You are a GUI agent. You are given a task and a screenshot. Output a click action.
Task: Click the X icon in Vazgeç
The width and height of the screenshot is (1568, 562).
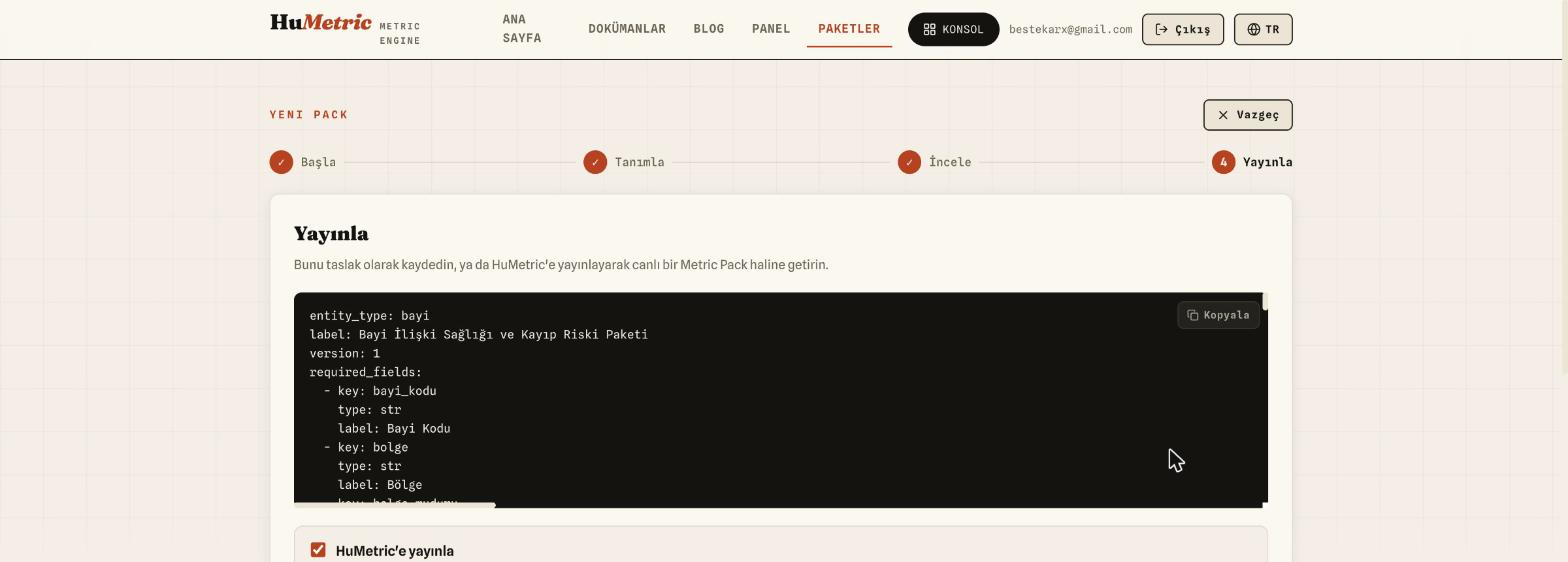tap(1223, 115)
